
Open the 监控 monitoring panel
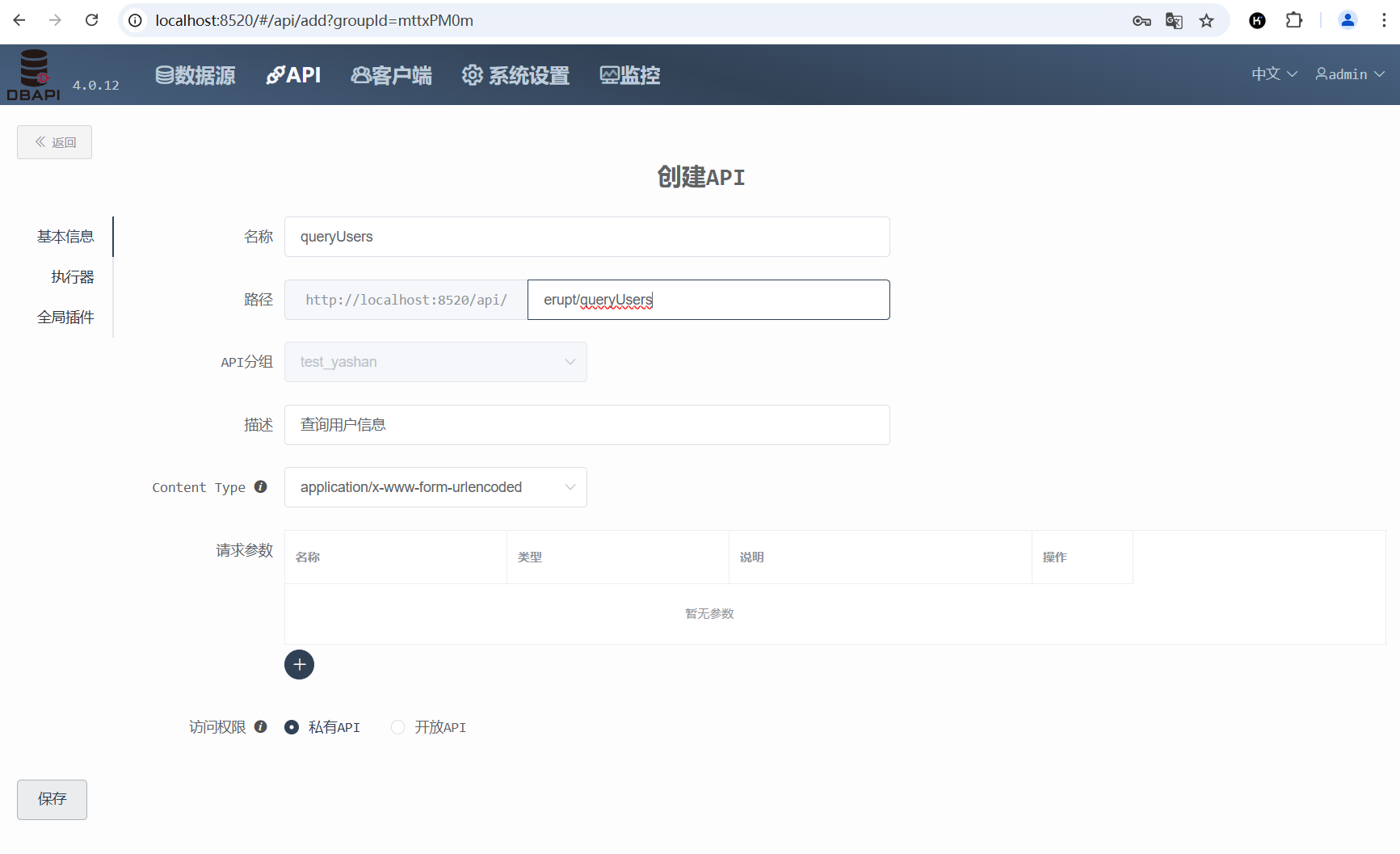pos(629,74)
